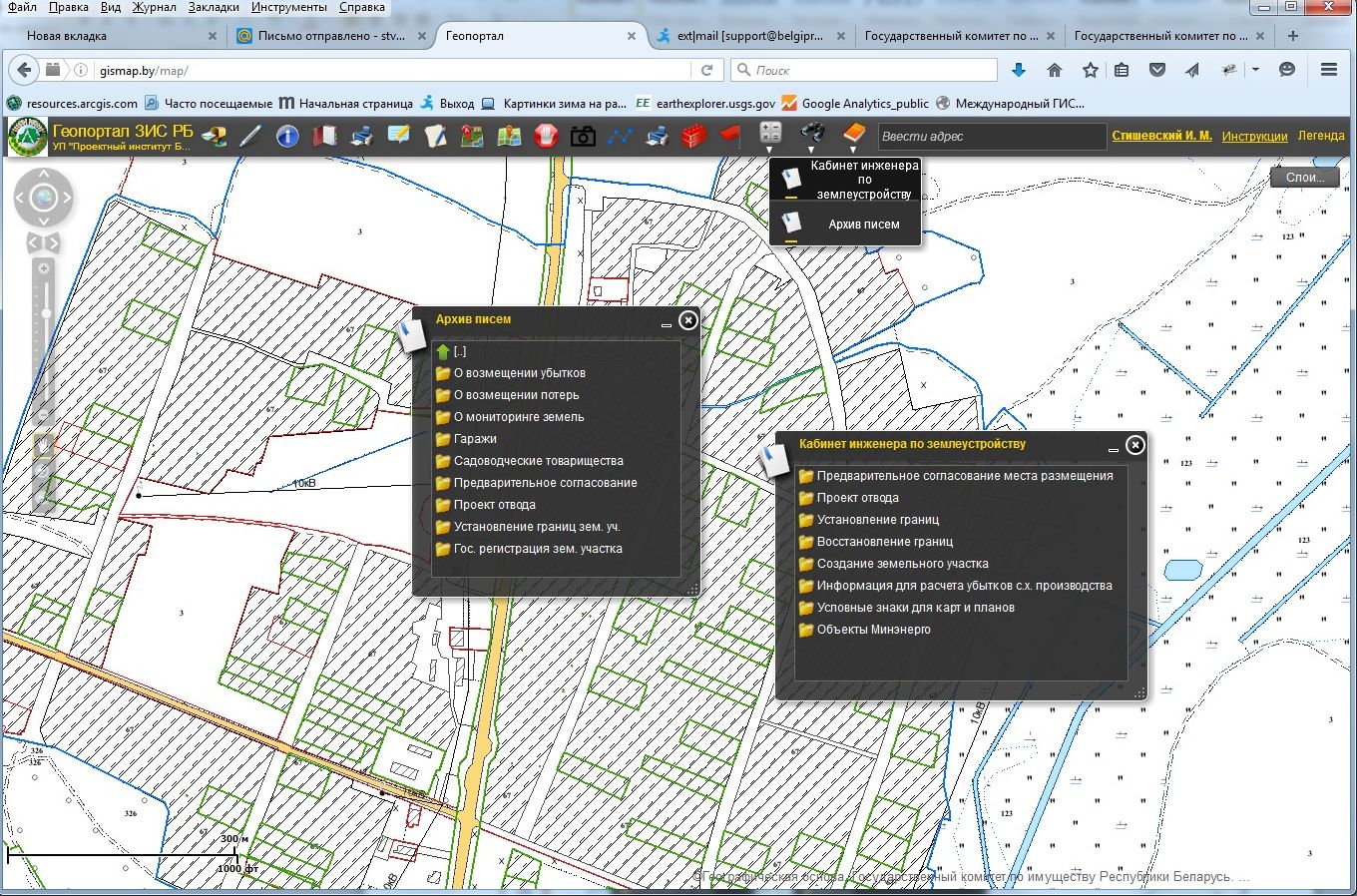This screenshot has height=896, width=1357.
Task: Click the binoculars search icon
Action: tap(812, 133)
